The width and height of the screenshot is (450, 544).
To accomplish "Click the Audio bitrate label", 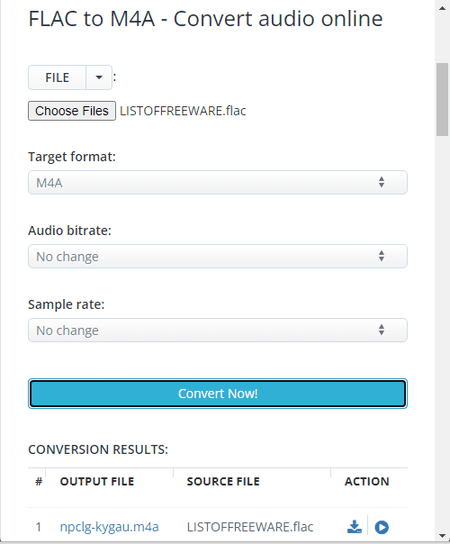I will tap(70, 230).
